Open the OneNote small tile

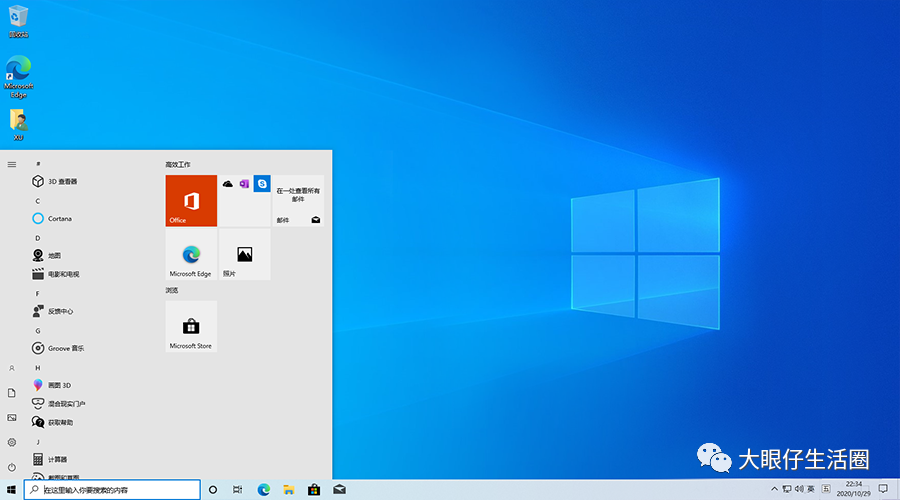pyautogui.click(x=245, y=184)
